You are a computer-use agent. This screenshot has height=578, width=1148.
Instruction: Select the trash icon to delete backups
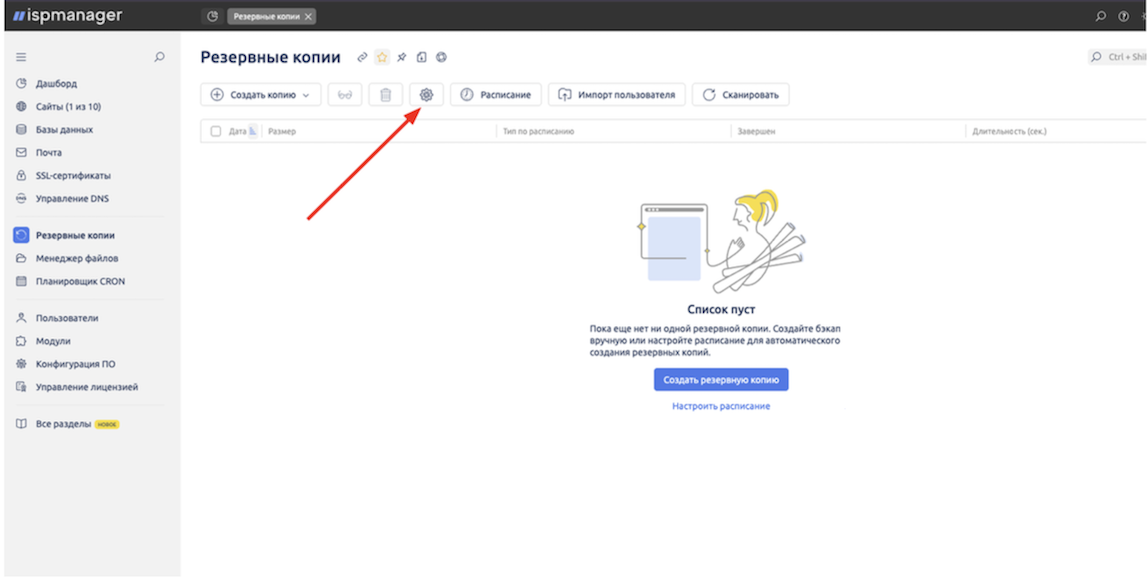[384, 94]
